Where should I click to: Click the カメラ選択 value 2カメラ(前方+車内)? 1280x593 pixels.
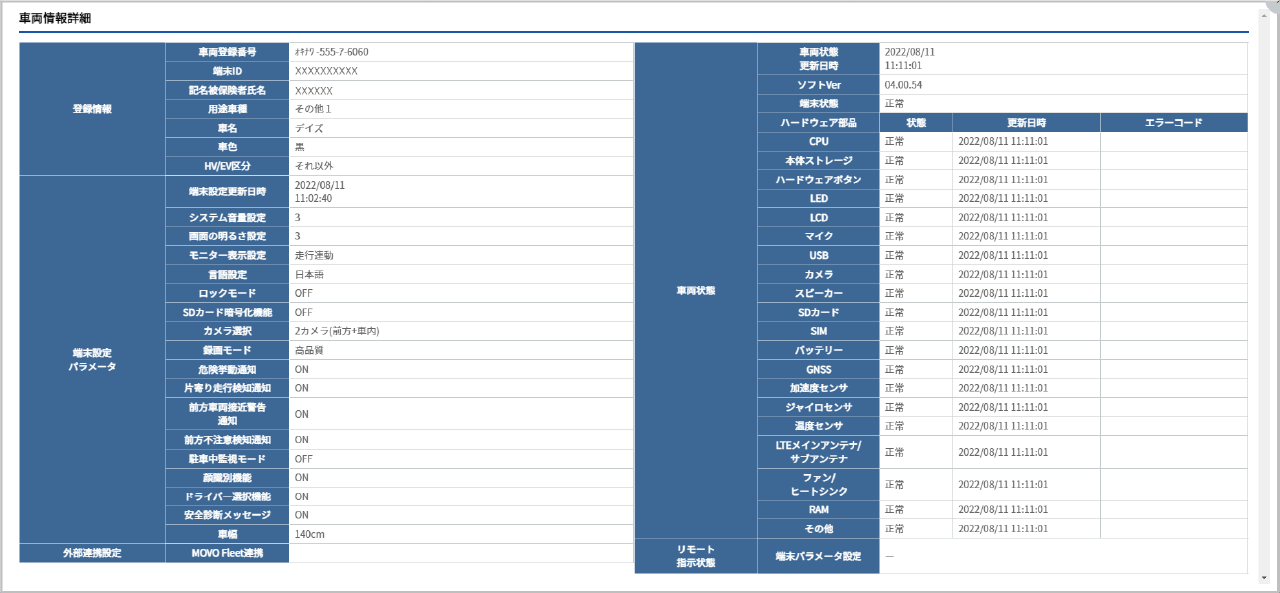click(x=337, y=331)
